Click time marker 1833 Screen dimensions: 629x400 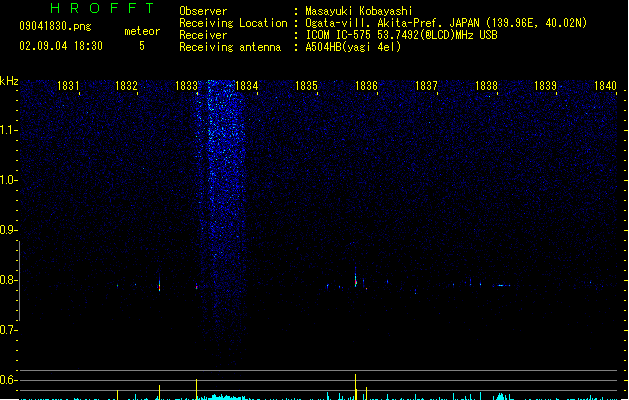click(187, 86)
